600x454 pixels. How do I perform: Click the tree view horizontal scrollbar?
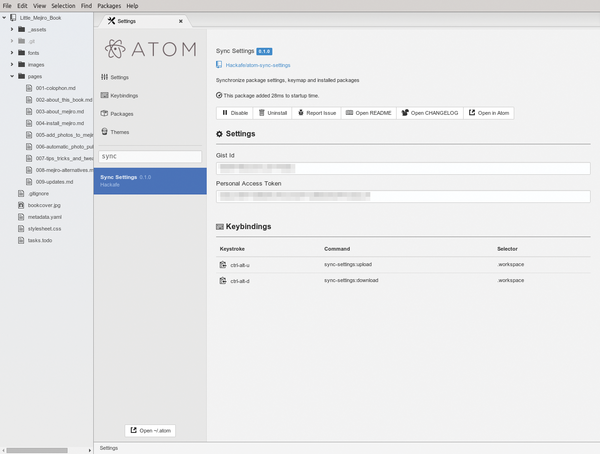tap(37, 451)
